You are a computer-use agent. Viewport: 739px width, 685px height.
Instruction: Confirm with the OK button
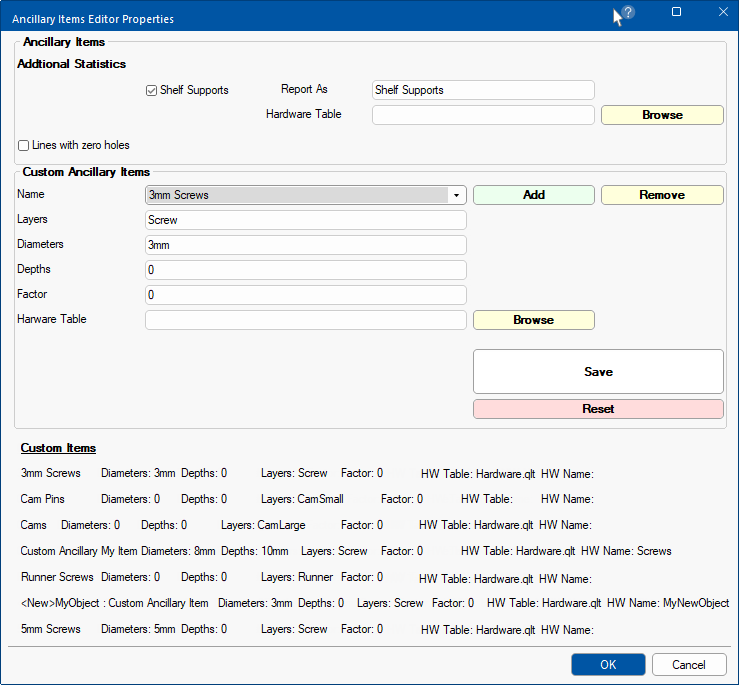(608, 665)
